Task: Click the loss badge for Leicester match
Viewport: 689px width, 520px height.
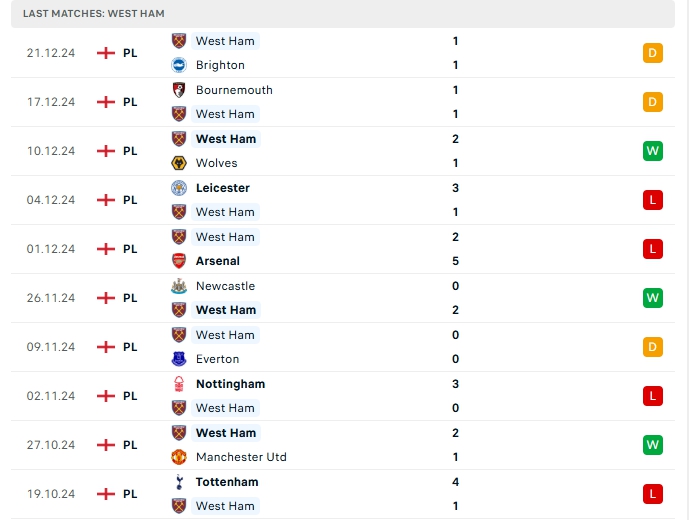Action: pyautogui.click(x=653, y=200)
